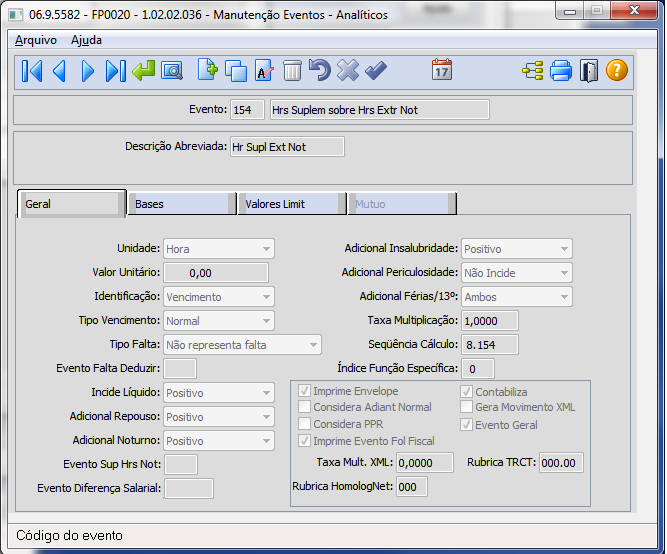Expand the Identificação dropdown
This screenshot has width=667, height=554.
266,297
